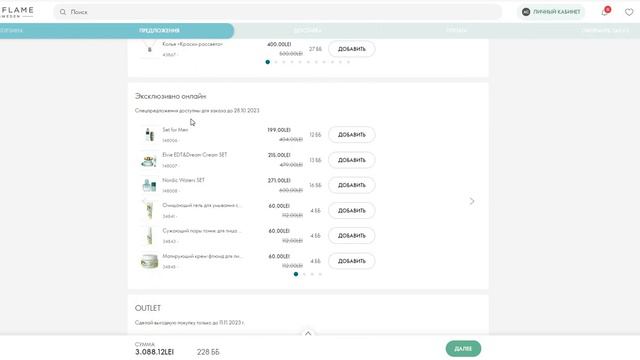
Task: Open Очищающий гель product thumbnail
Action: 149,211
